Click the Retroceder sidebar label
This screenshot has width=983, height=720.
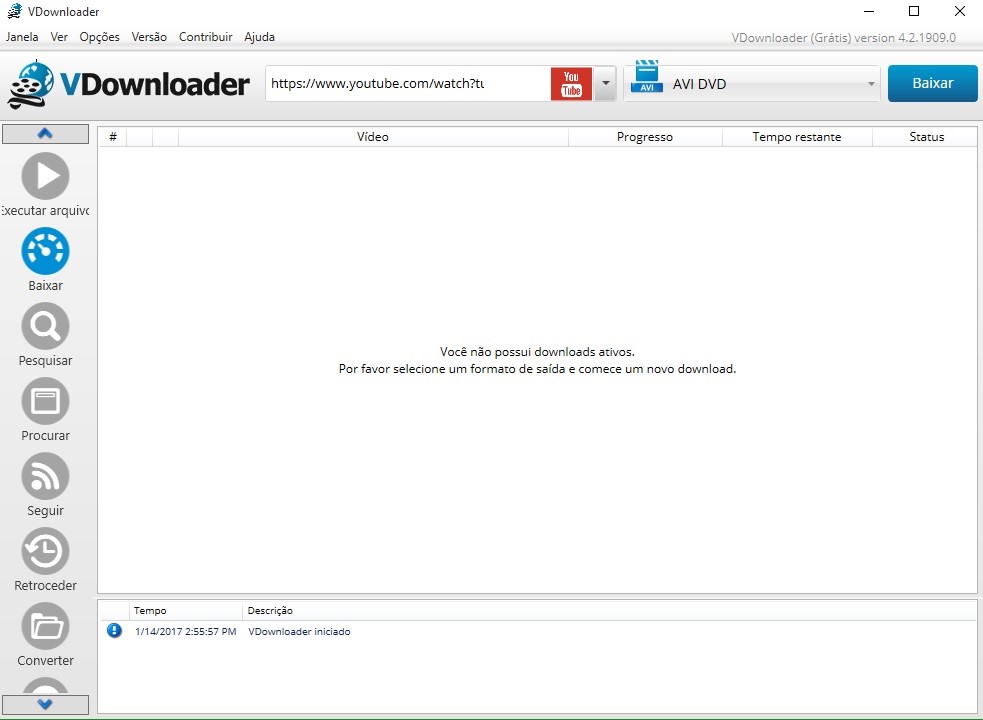tap(45, 586)
